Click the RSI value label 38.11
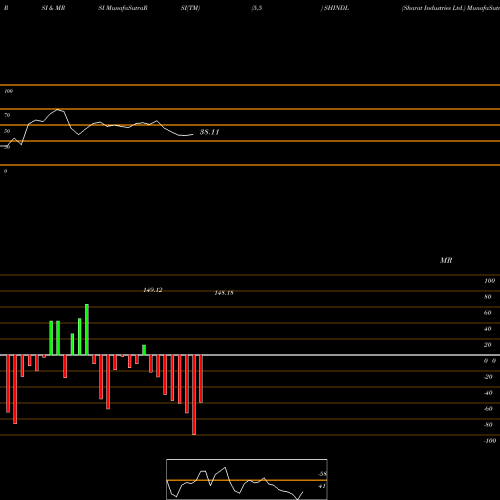 [x=209, y=132]
